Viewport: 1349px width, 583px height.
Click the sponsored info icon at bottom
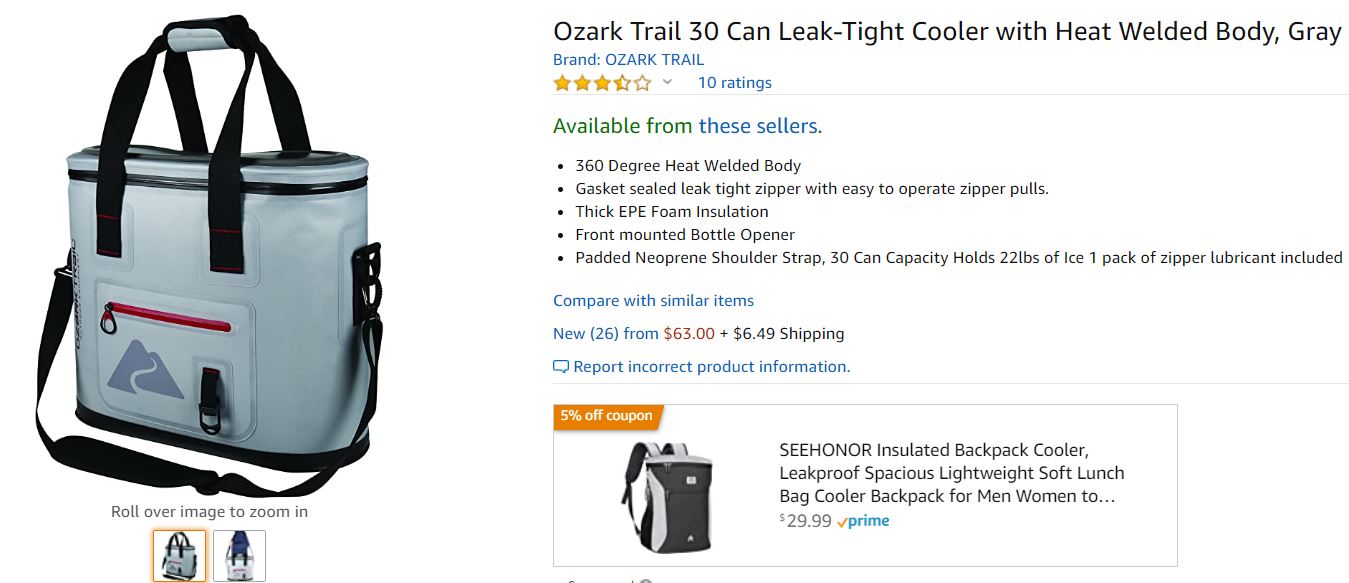click(645, 579)
